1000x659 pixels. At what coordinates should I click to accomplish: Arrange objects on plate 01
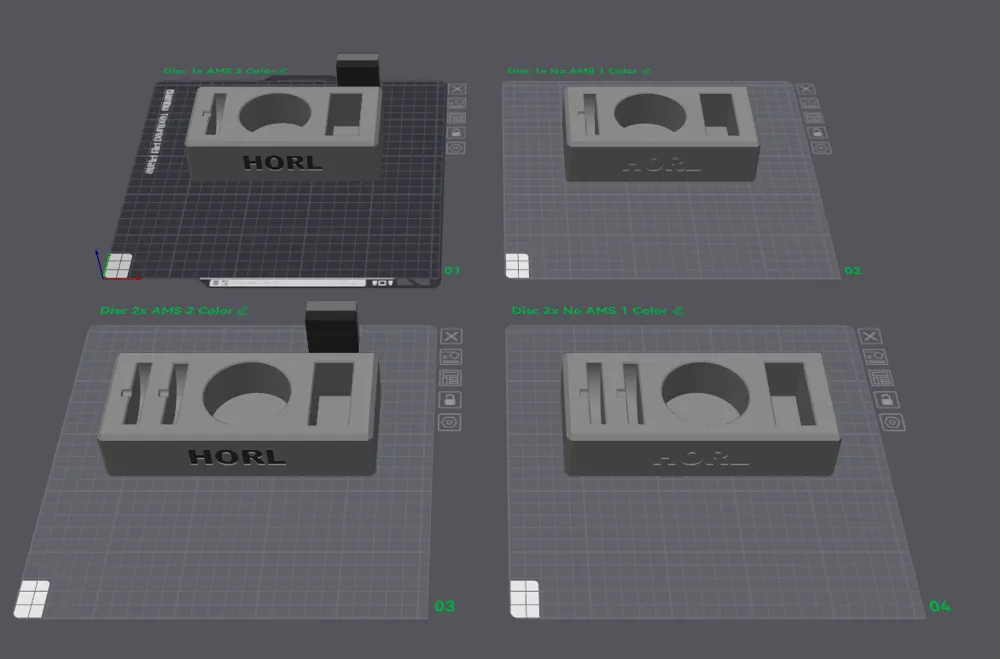click(457, 118)
